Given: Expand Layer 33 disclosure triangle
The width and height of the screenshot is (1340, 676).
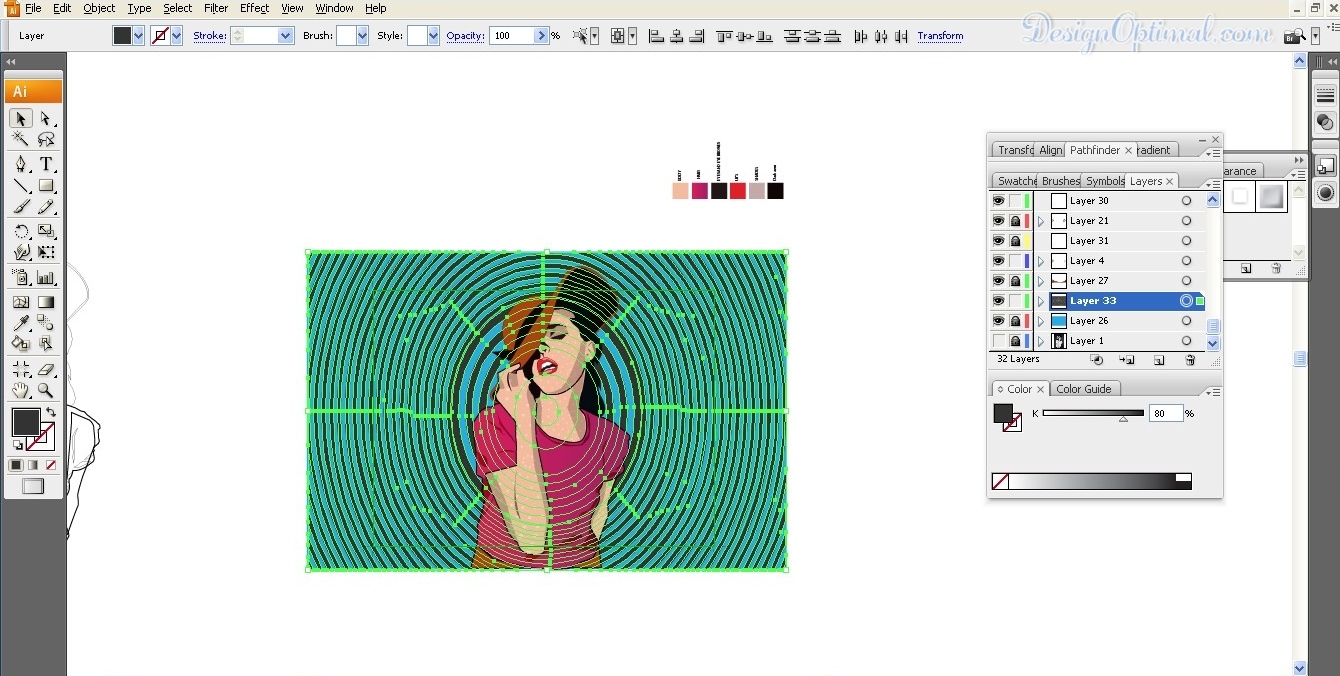Looking at the screenshot, I should point(1041,301).
